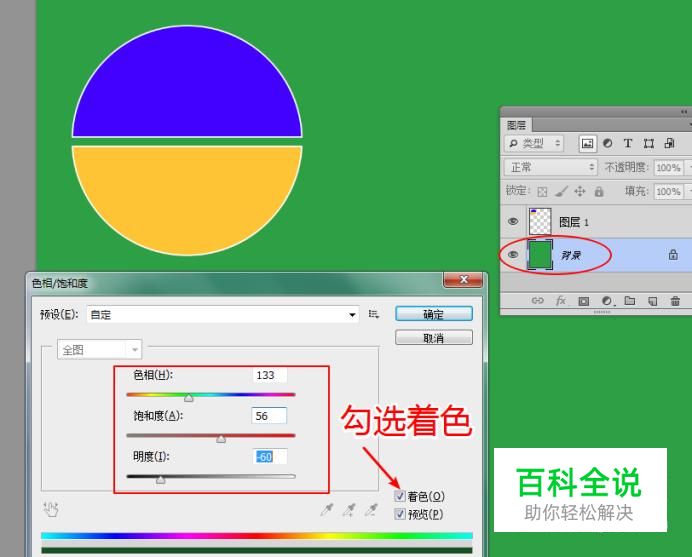Click the pixel layer filter icon
Image resolution: width=692 pixels, height=557 pixels.
(x=587, y=143)
